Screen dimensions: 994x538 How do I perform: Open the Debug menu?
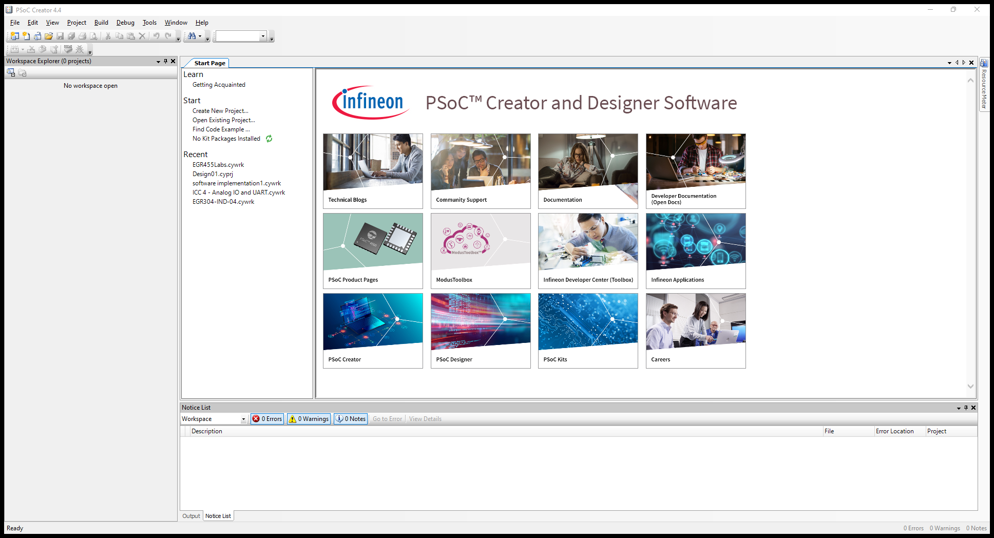tap(126, 22)
